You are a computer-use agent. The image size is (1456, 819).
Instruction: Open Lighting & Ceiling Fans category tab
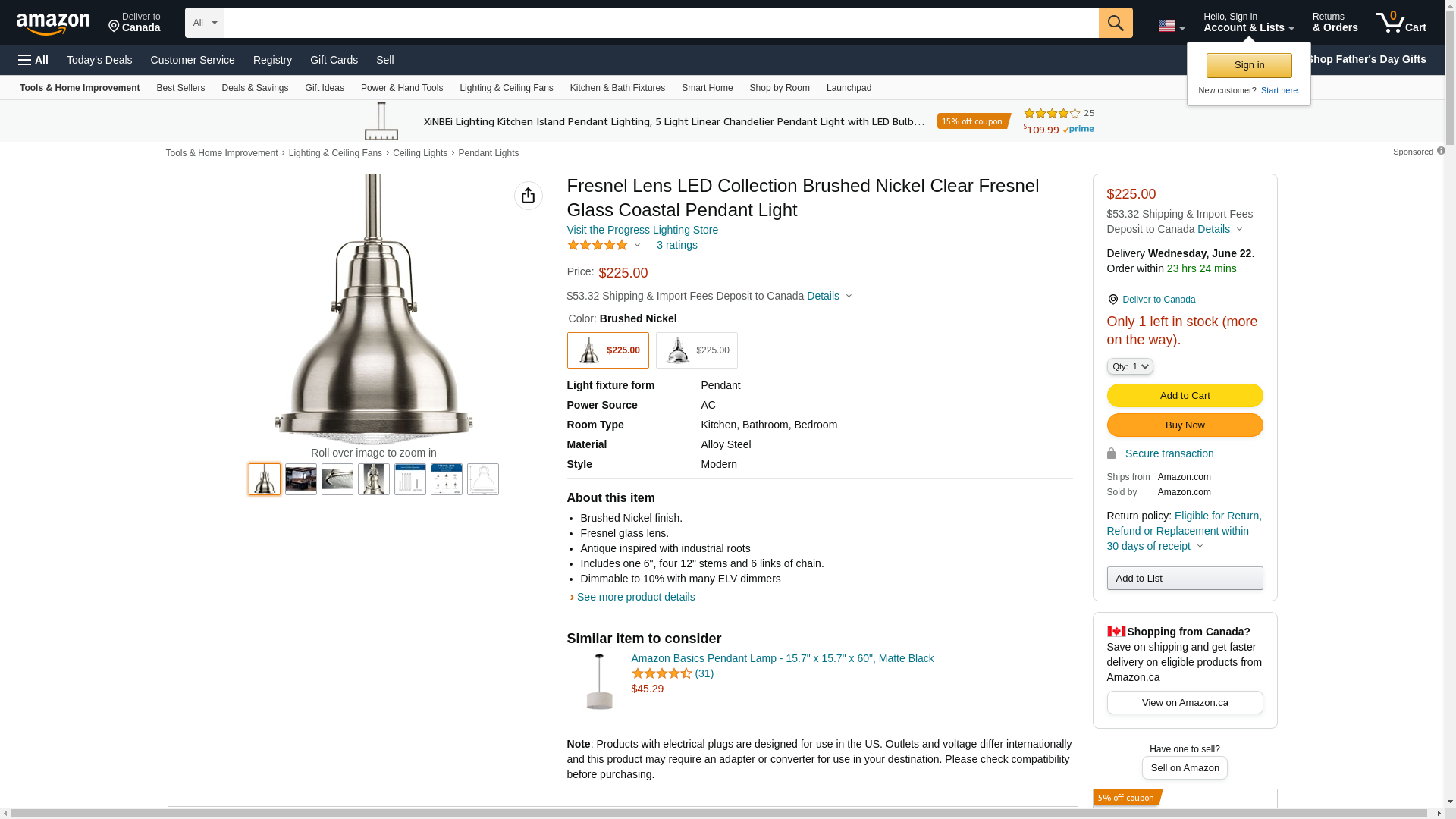click(506, 88)
